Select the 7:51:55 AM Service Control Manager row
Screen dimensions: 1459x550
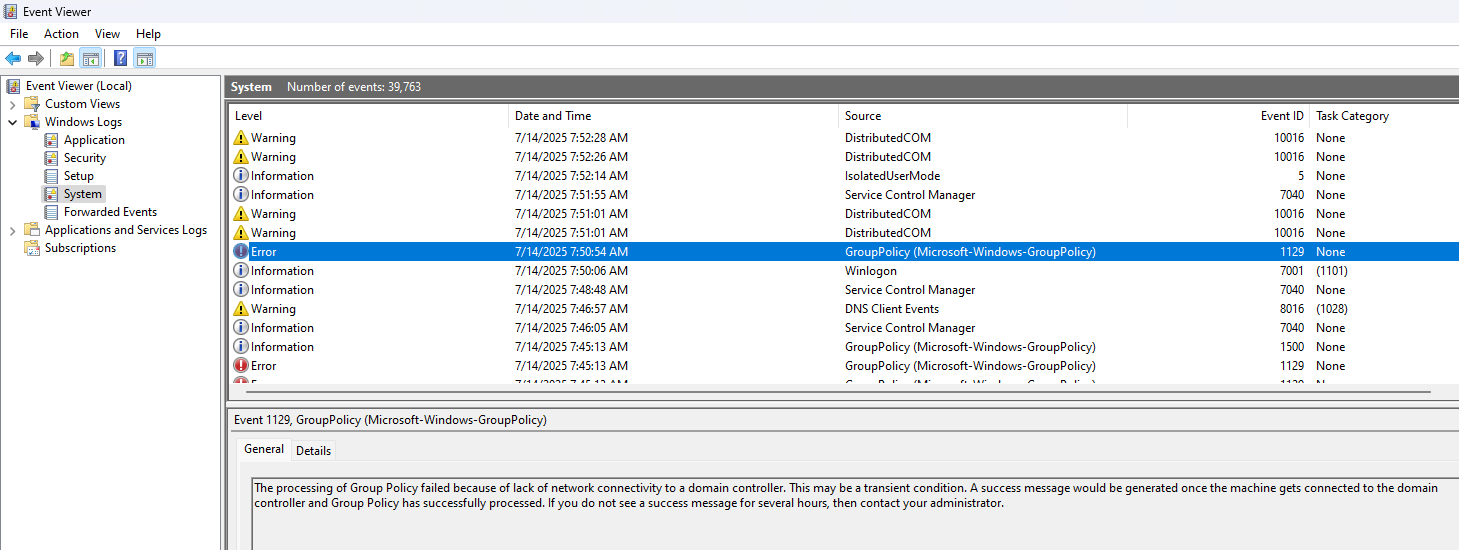(844, 195)
